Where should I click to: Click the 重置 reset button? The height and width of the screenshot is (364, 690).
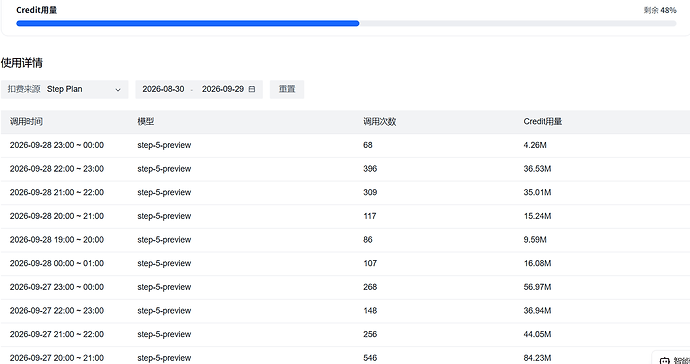coord(287,89)
